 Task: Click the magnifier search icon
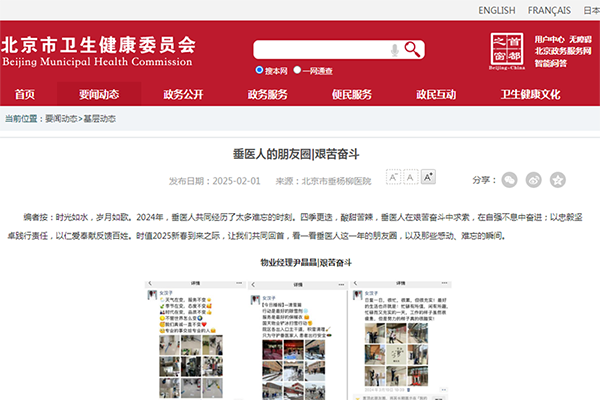point(413,50)
